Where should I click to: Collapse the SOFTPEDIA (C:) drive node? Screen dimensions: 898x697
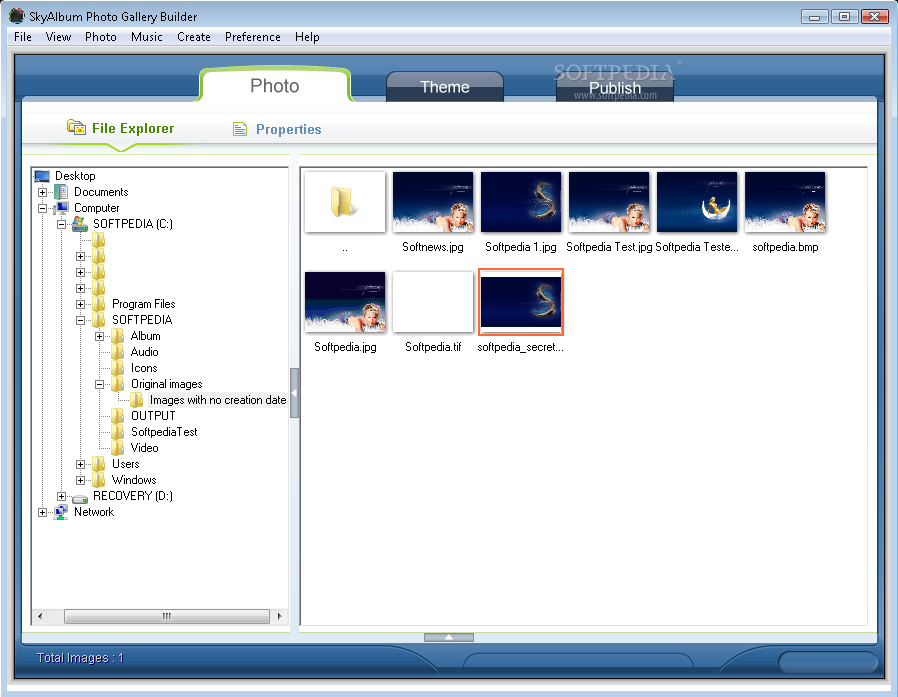pos(61,225)
